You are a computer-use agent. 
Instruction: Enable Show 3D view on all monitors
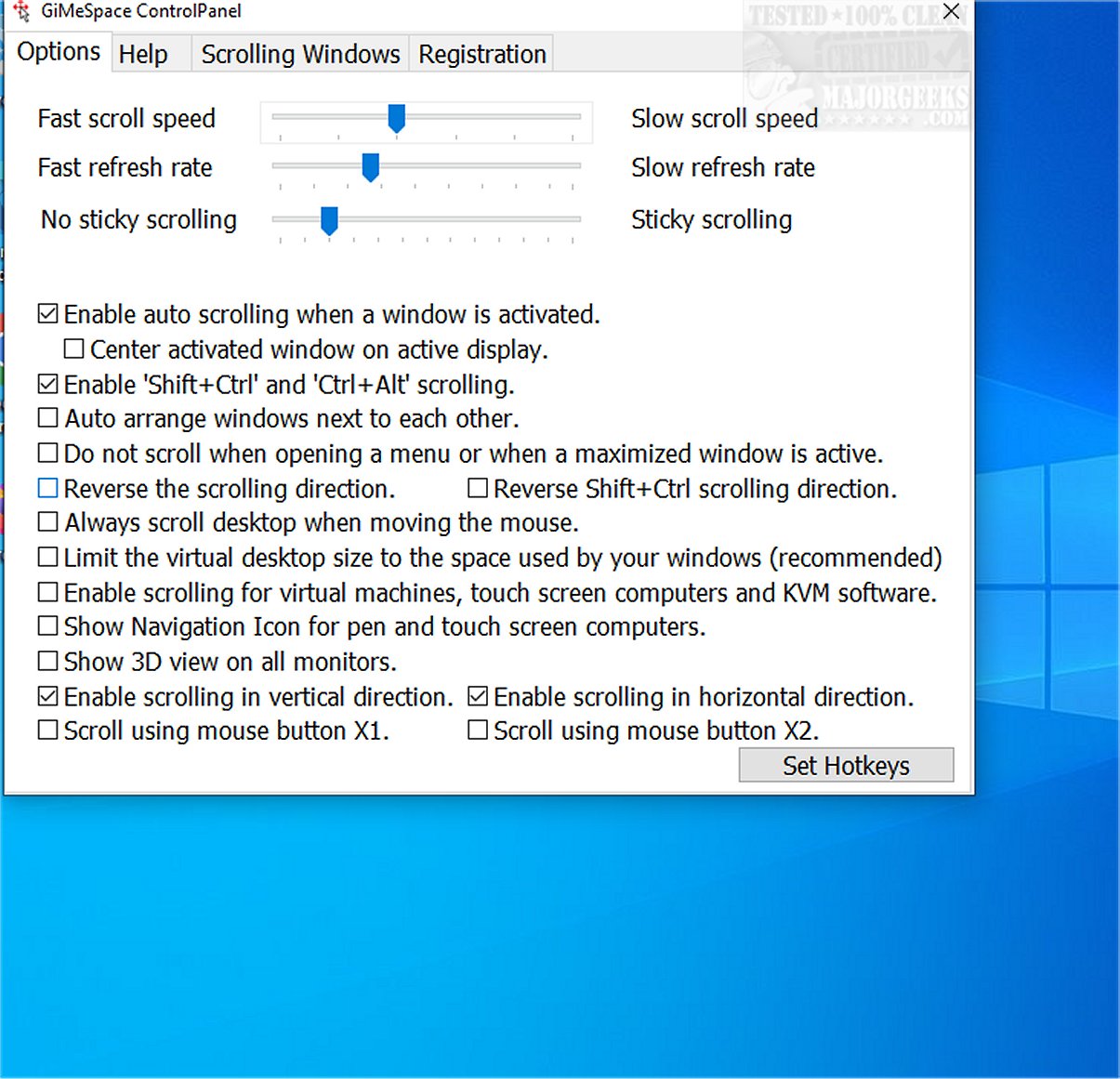coord(47,661)
